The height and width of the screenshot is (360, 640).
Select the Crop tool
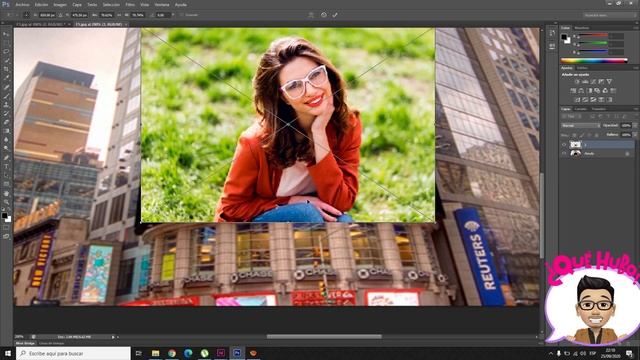6,69
